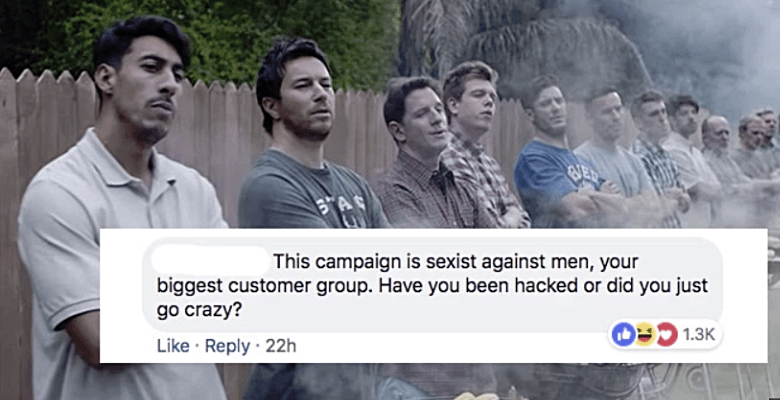Viewport: 780px width, 400px height.
Task: Click the red heart Love reaction icon
Action: pos(667,335)
